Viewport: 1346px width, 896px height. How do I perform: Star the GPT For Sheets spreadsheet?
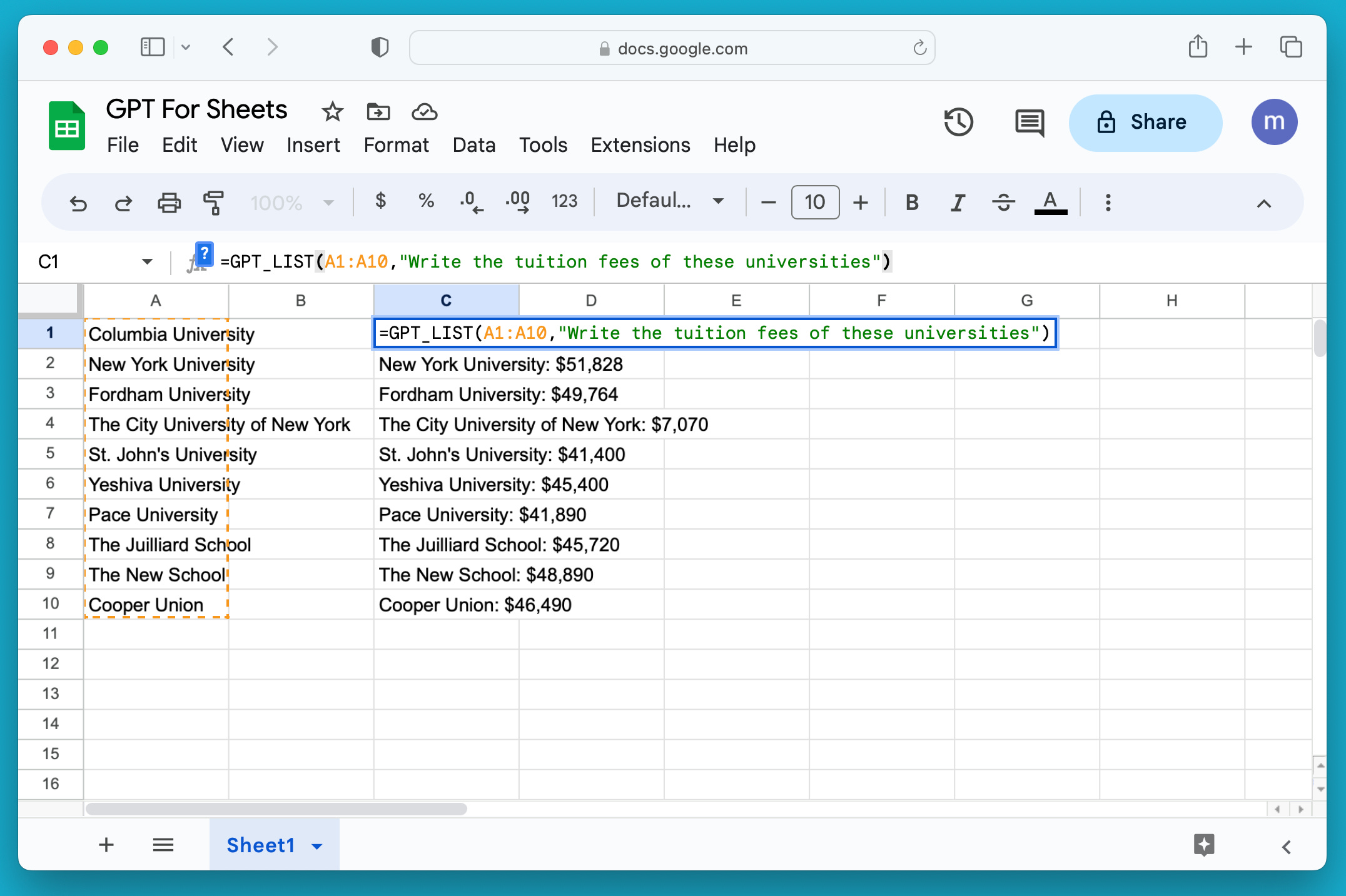332,111
